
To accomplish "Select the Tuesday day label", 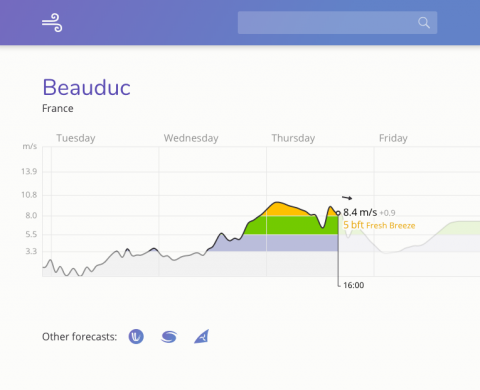I will click(76, 138).
